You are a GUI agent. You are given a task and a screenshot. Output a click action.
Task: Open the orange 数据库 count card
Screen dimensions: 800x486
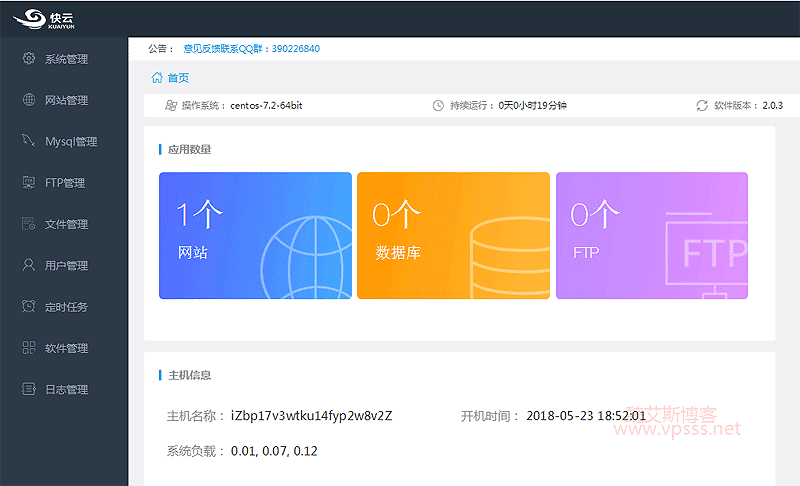coord(453,235)
